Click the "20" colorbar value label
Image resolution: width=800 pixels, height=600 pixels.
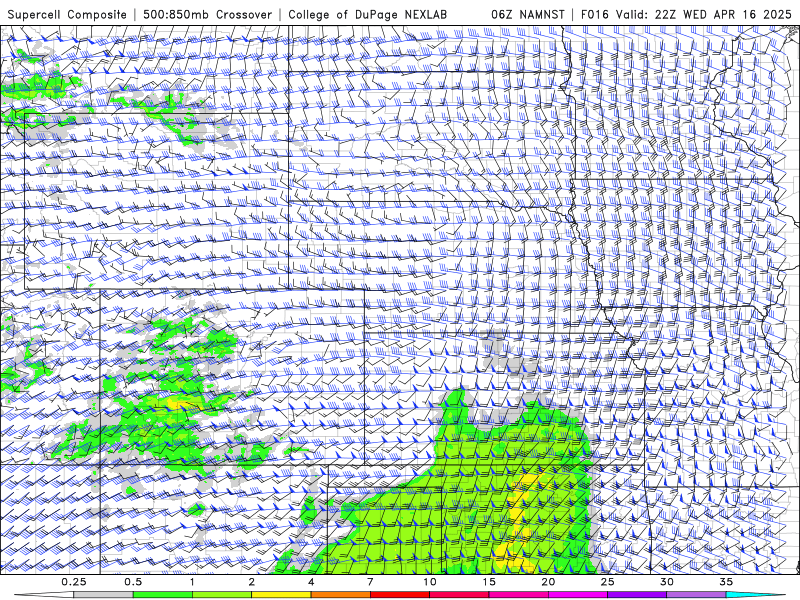click(548, 582)
